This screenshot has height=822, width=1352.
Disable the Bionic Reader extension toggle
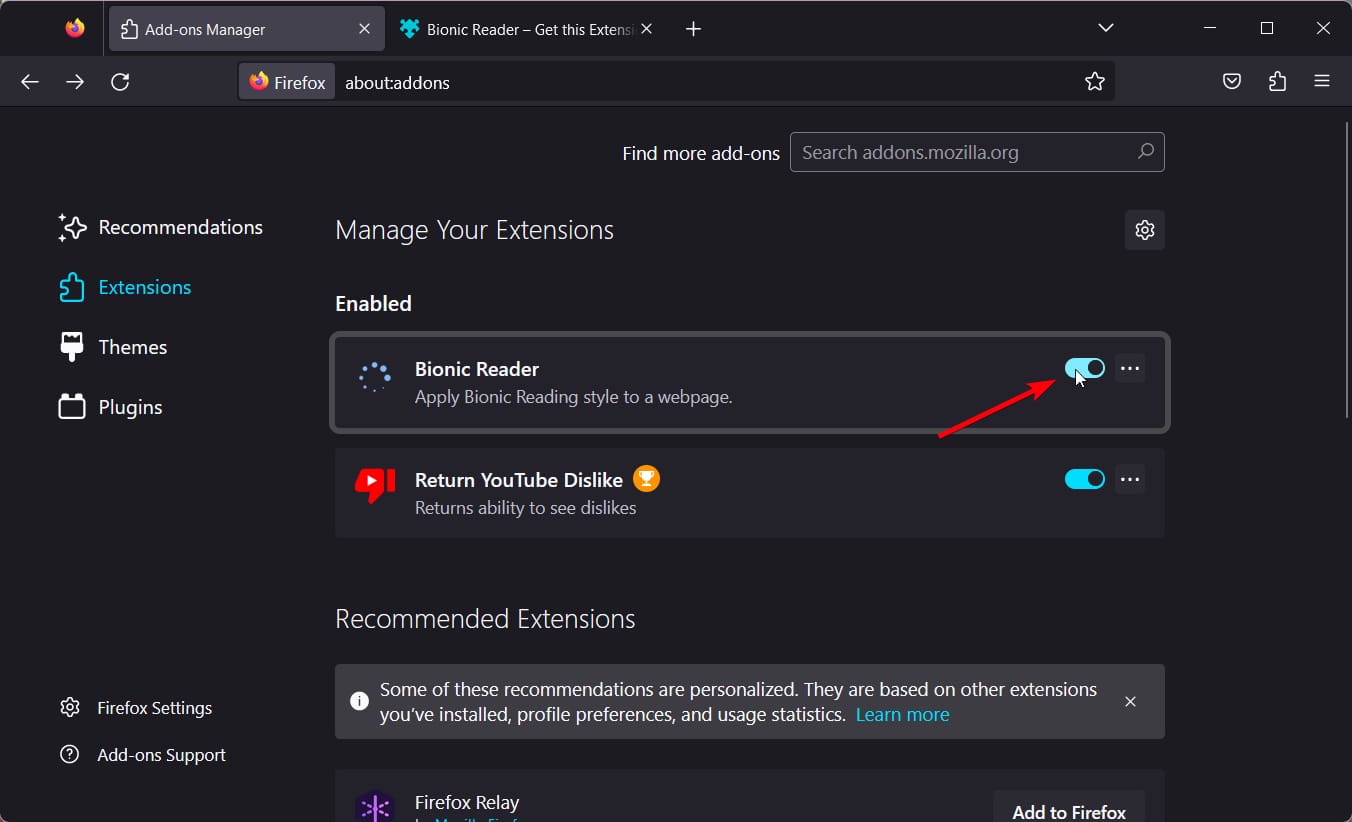pos(1085,369)
